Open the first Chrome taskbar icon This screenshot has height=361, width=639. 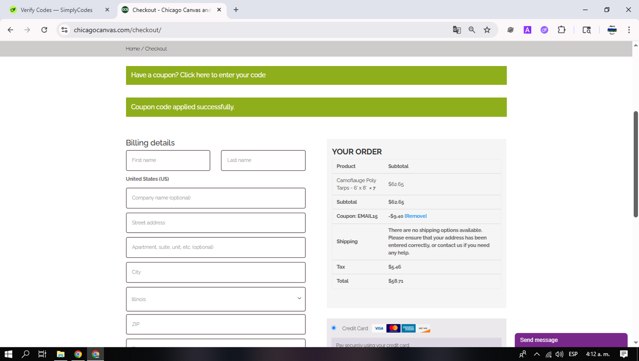pyautogui.click(x=78, y=354)
